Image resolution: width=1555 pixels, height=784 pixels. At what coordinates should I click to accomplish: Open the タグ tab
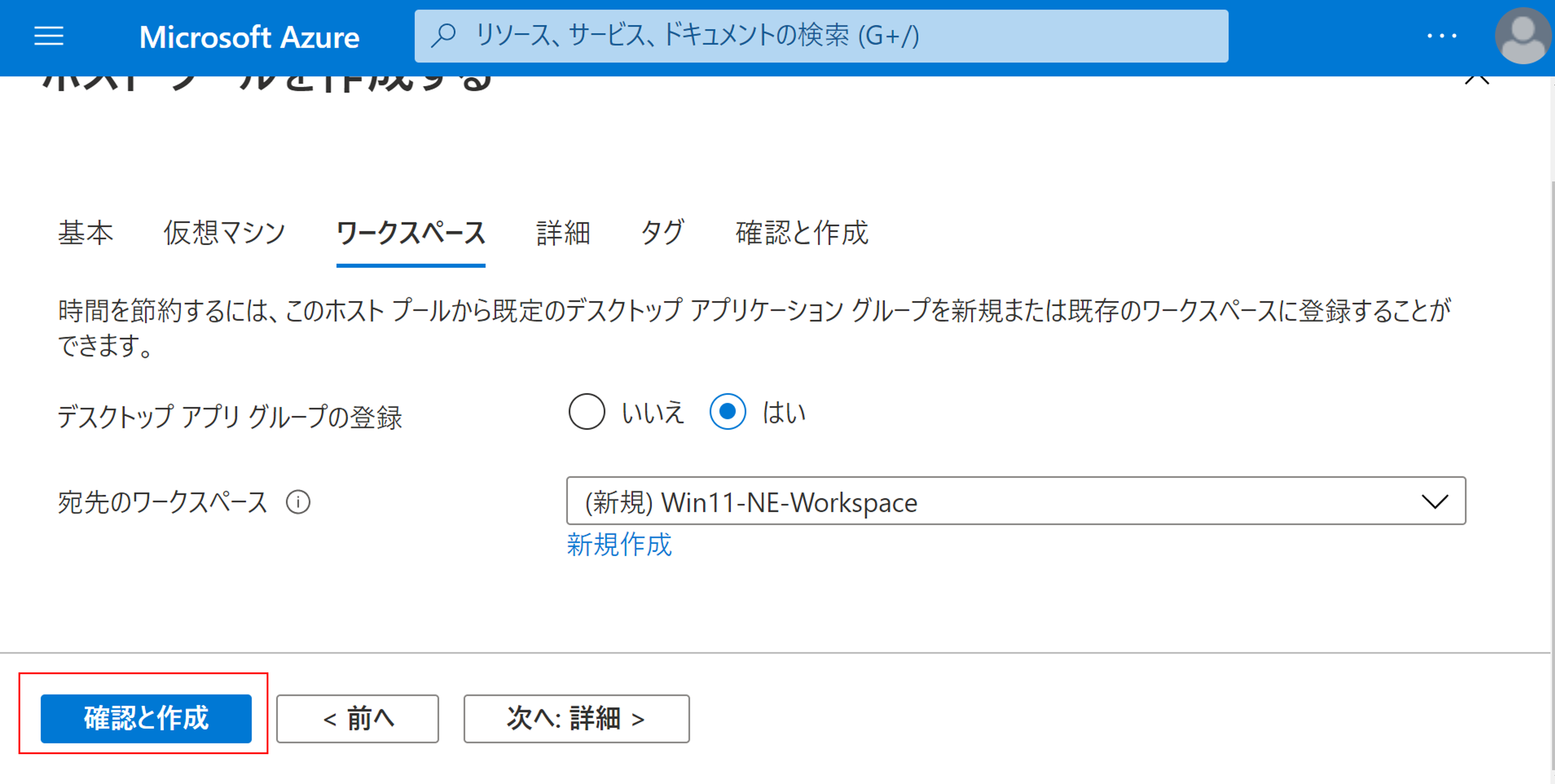point(662,233)
